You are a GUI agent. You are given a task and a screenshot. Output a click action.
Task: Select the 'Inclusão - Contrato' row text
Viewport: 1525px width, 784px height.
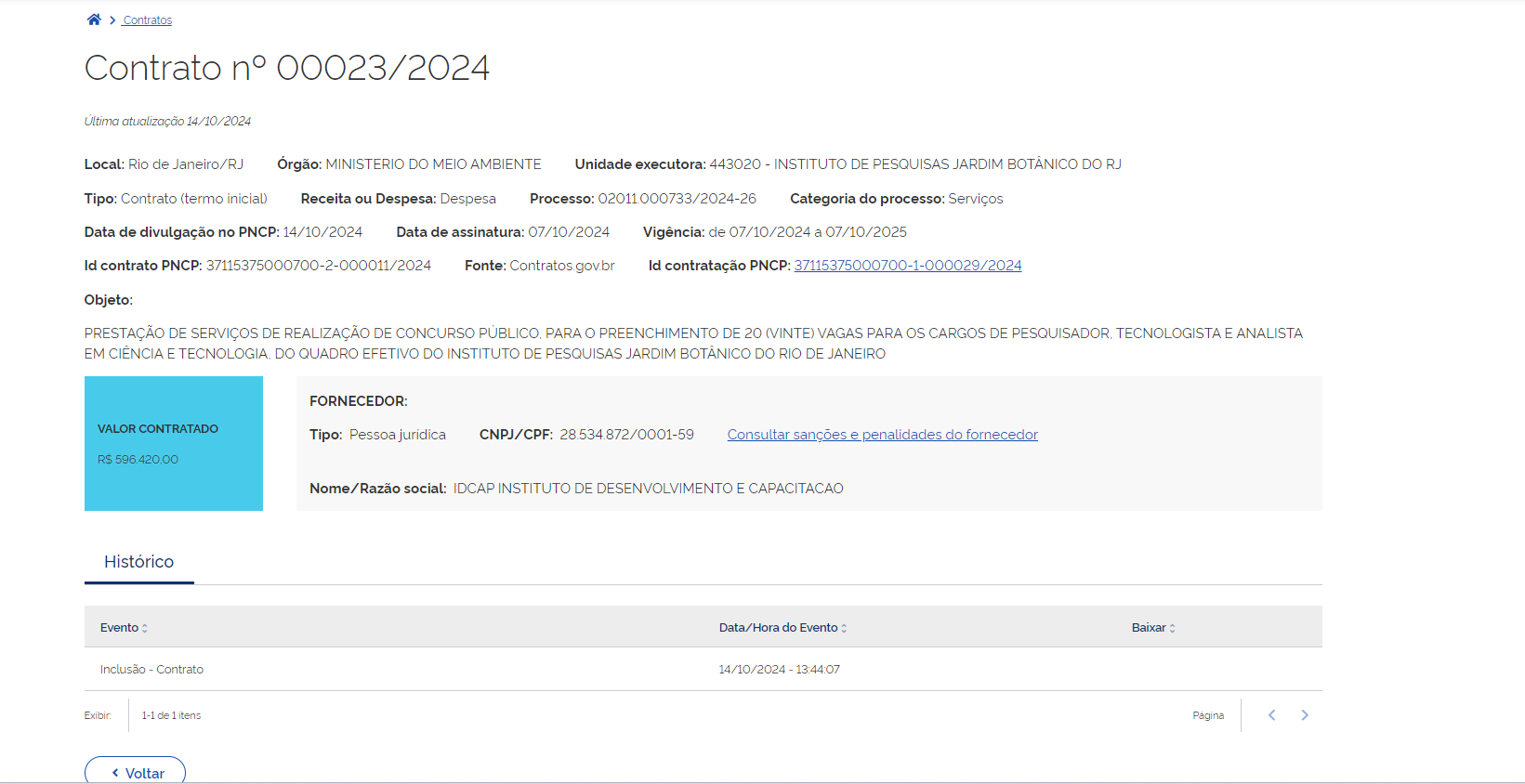pos(151,670)
